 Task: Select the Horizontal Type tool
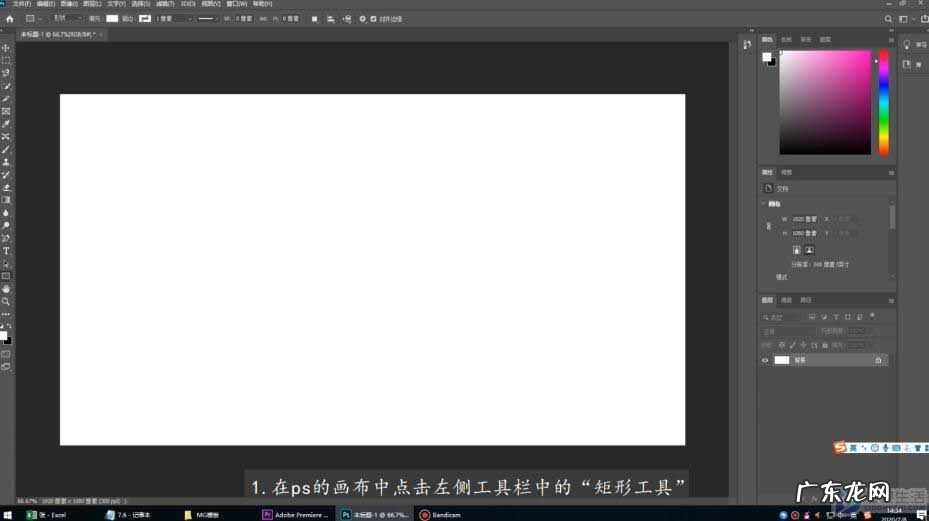pyautogui.click(x=6, y=250)
